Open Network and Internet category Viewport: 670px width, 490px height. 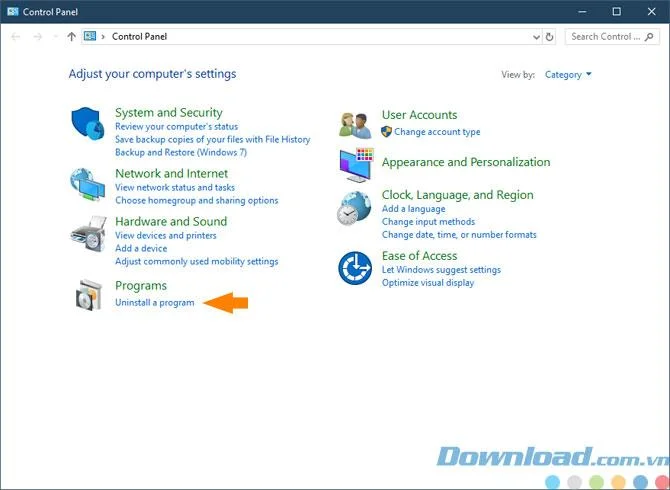(x=171, y=173)
